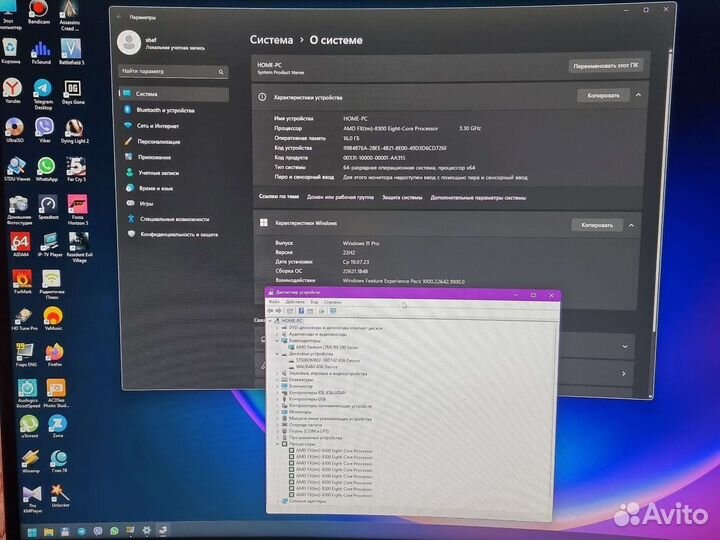Expand the Сетевые адаптеры tree node
The image size is (720, 540).
278,501
